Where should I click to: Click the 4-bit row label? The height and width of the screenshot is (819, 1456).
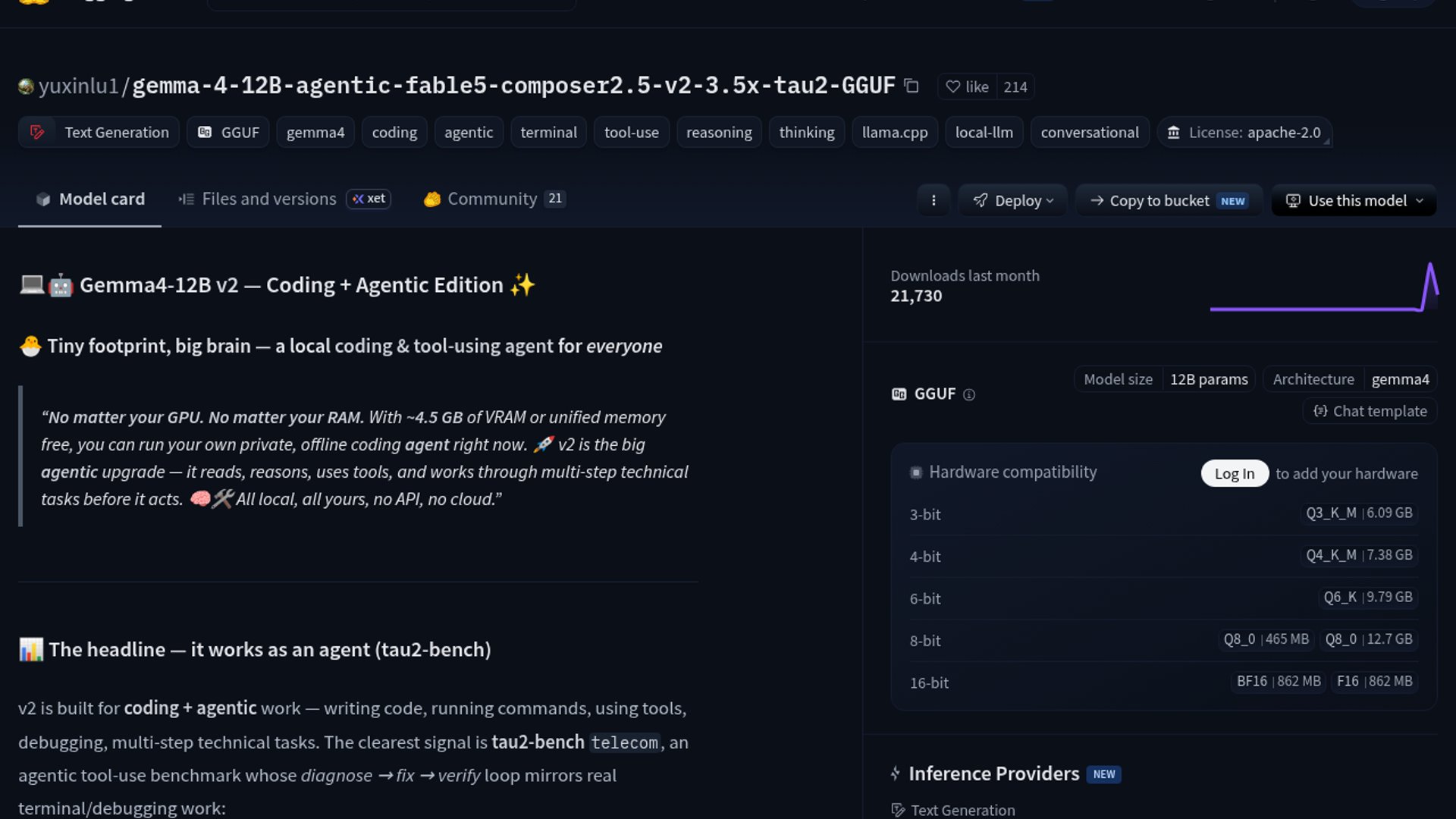point(925,557)
